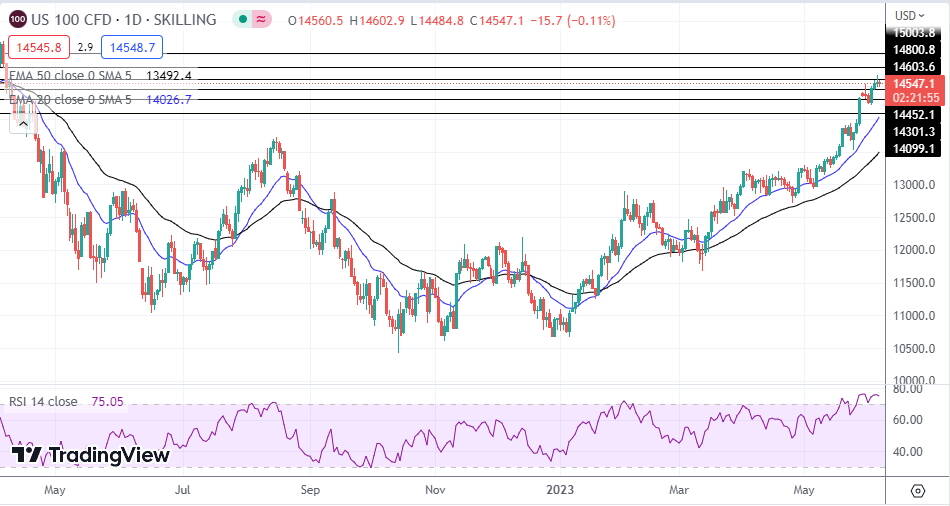Click the 11000.0 price axis label
This screenshot has width=950, height=506.
coord(914,316)
